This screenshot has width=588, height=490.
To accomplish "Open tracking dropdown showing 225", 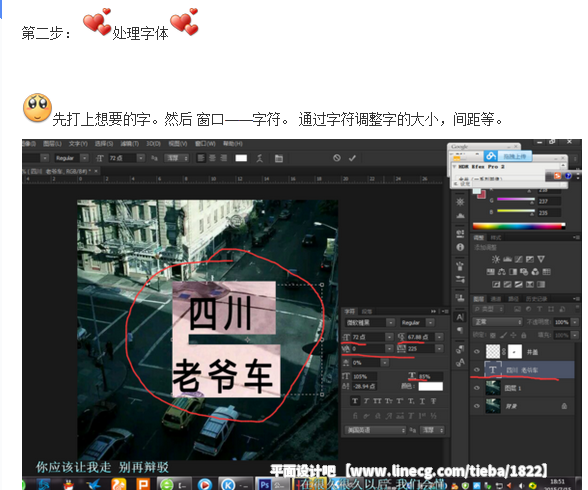I will [439, 349].
